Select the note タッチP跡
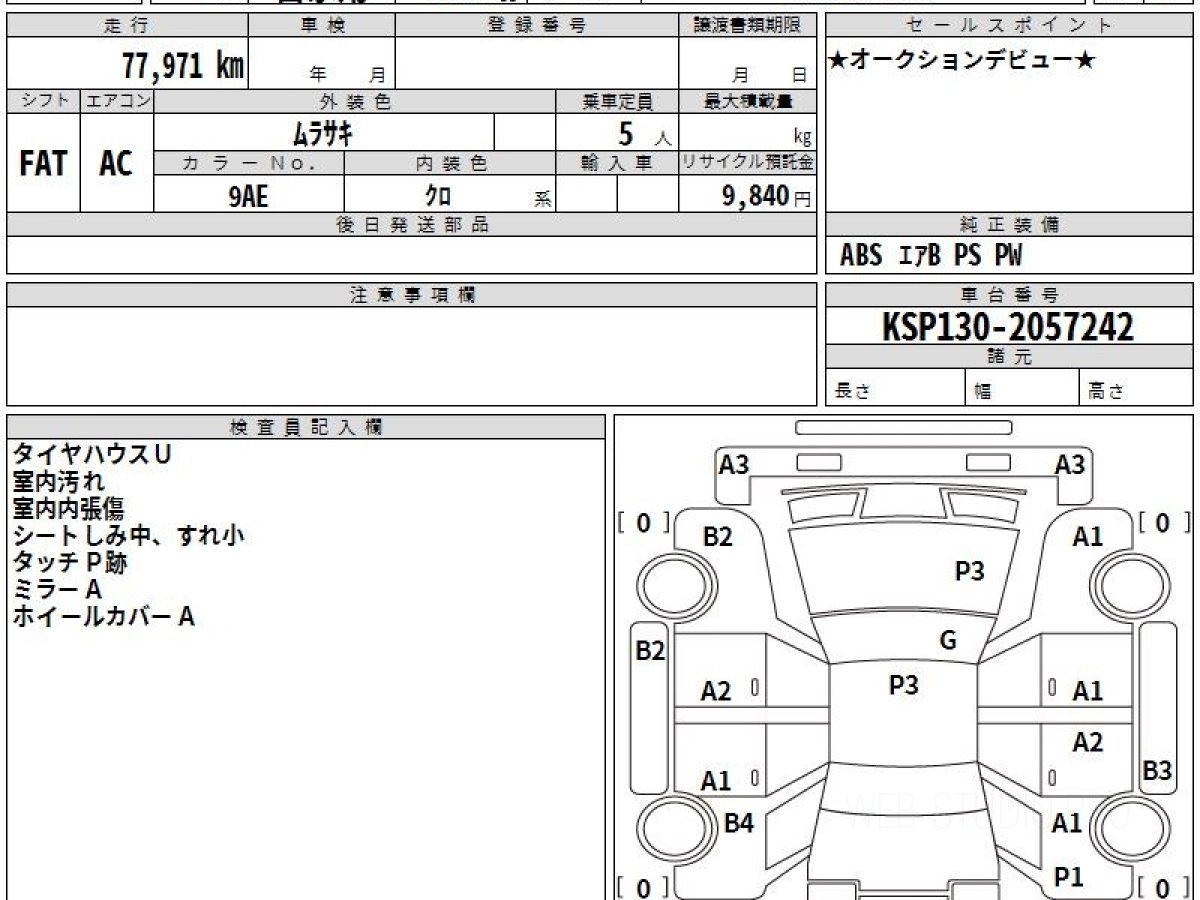The image size is (1200, 900). pos(70,562)
